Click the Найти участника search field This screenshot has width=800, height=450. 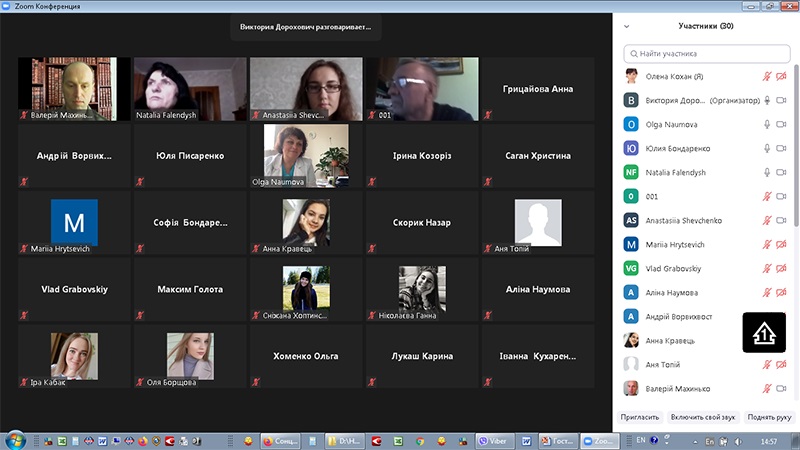(x=707, y=54)
